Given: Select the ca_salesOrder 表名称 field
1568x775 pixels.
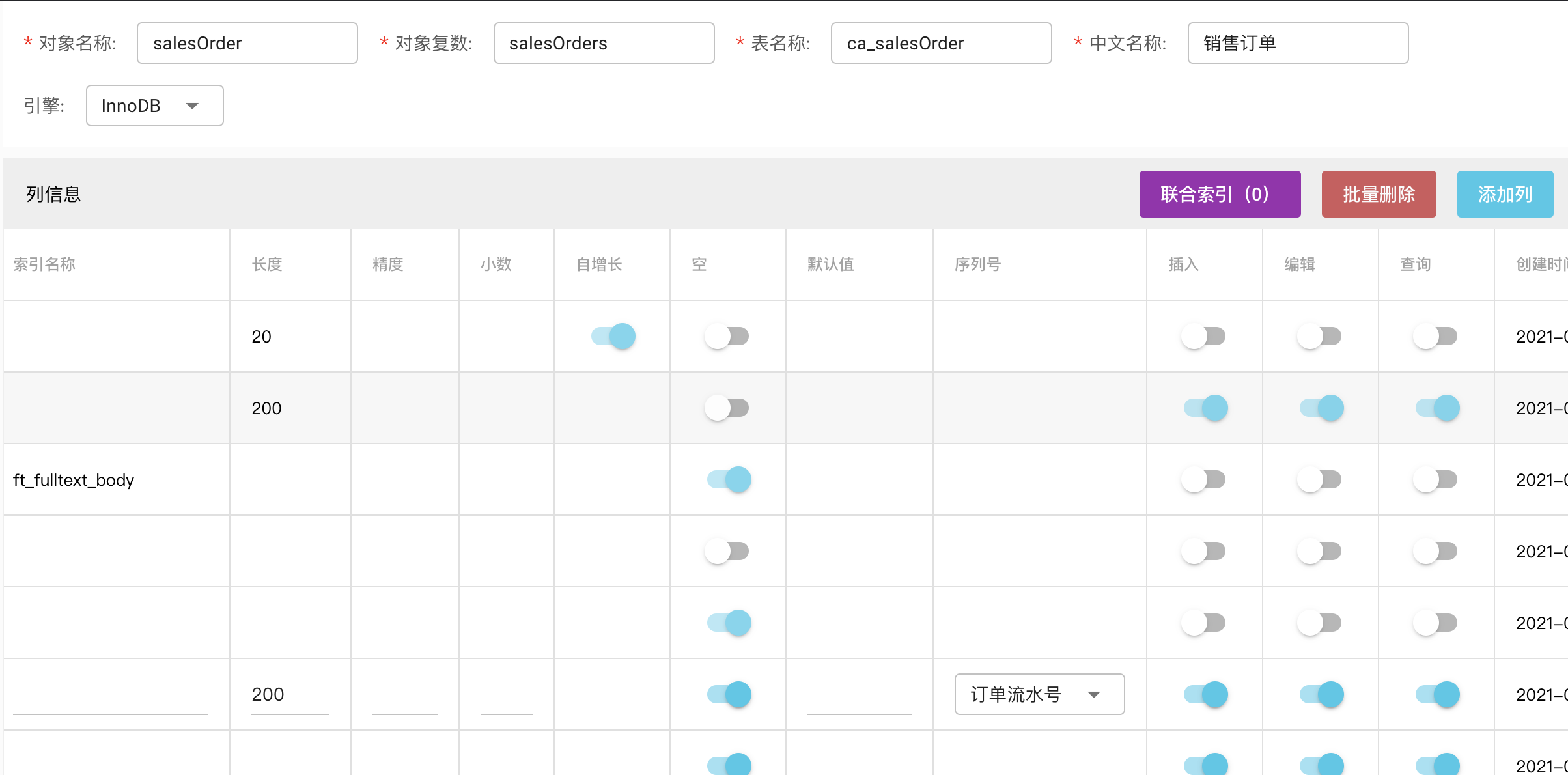Looking at the screenshot, I should tap(940, 43).
